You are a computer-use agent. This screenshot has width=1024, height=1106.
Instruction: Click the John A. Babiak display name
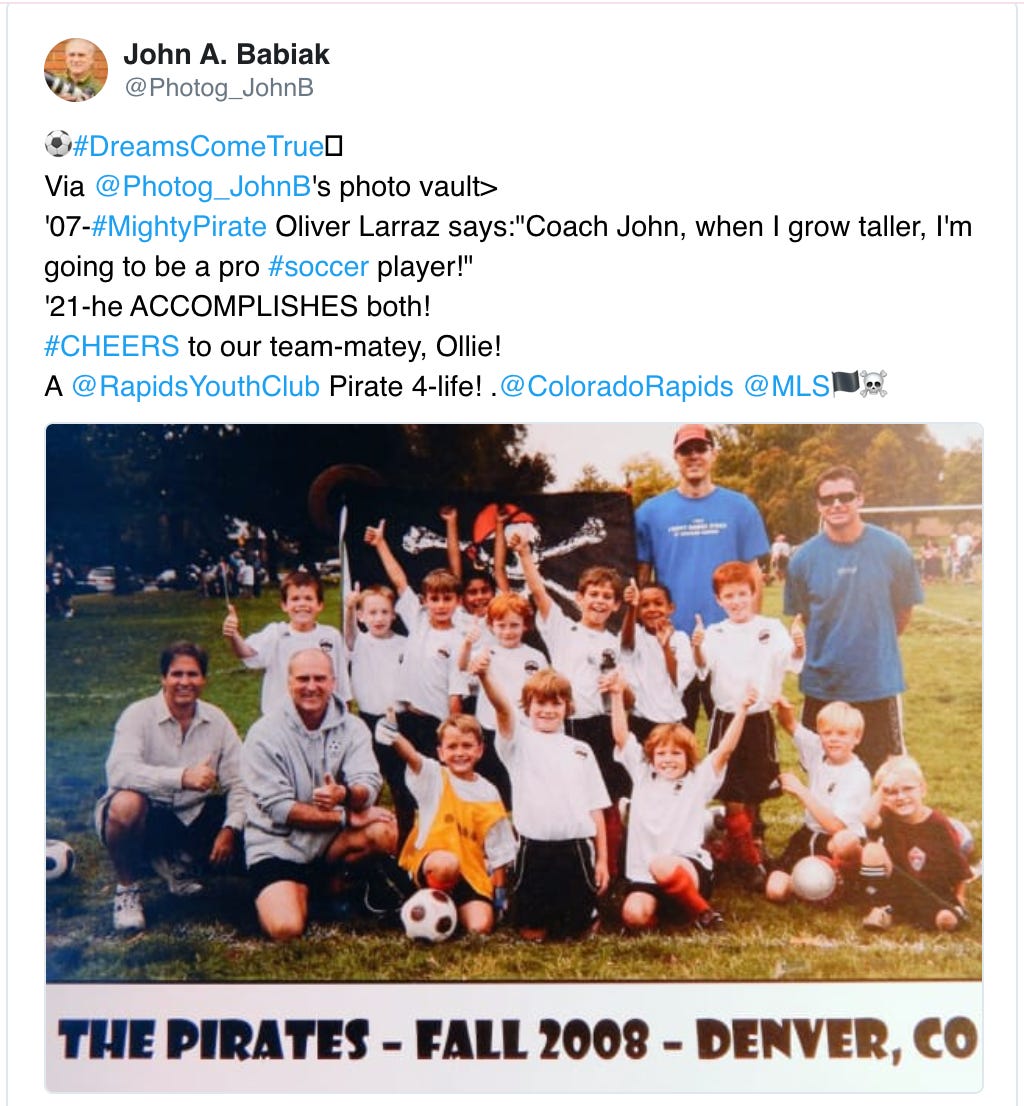[226, 54]
